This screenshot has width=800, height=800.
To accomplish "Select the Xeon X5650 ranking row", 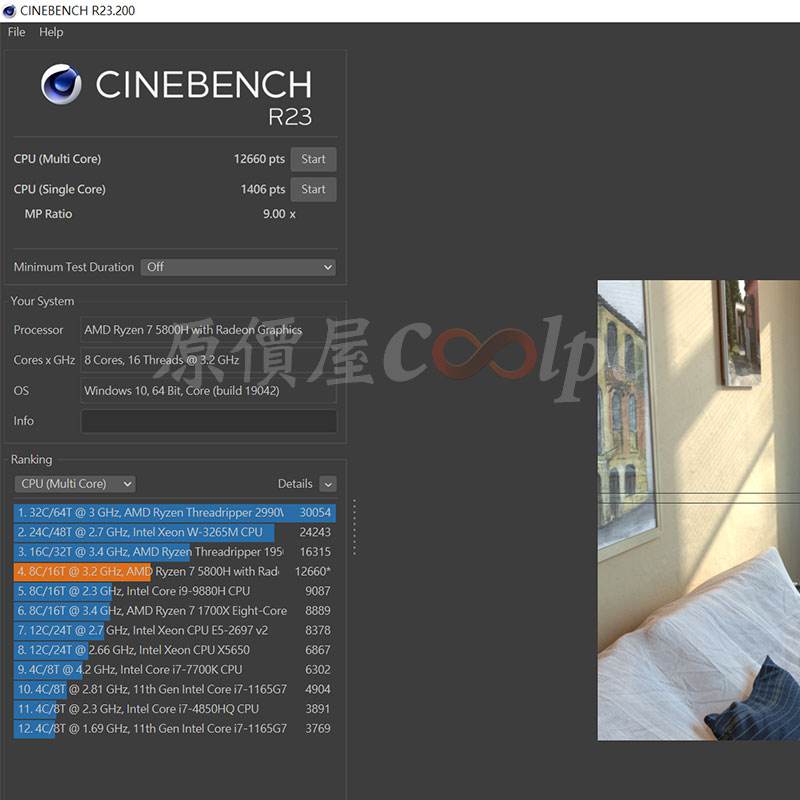I will pyautogui.click(x=174, y=650).
